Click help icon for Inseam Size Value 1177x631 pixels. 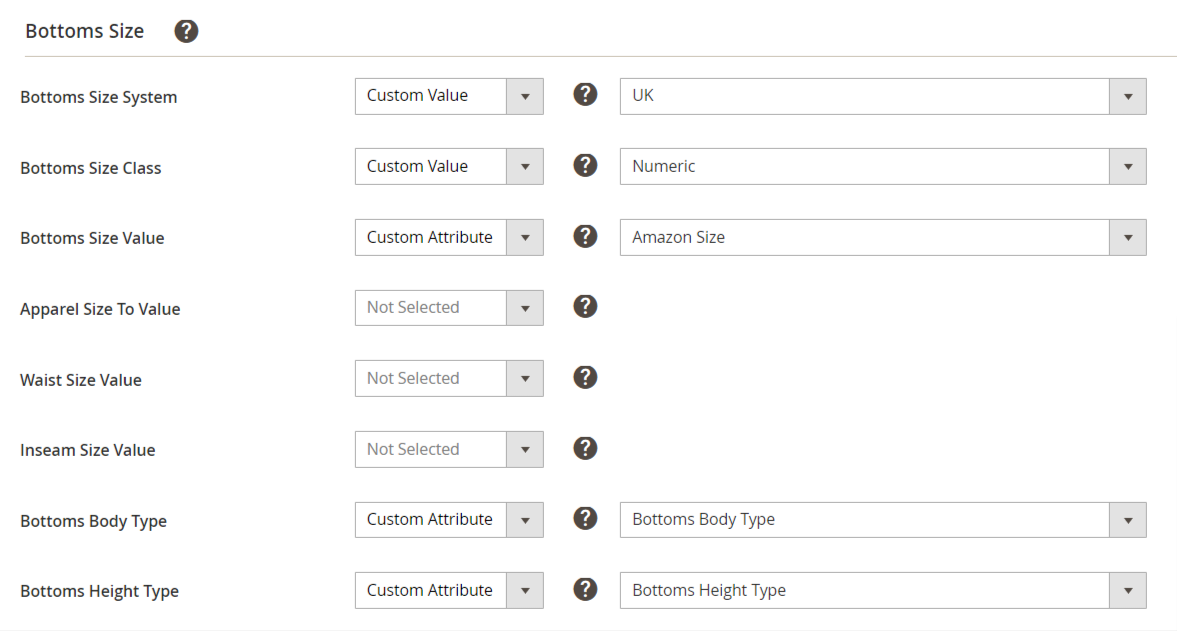coord(586,449)
